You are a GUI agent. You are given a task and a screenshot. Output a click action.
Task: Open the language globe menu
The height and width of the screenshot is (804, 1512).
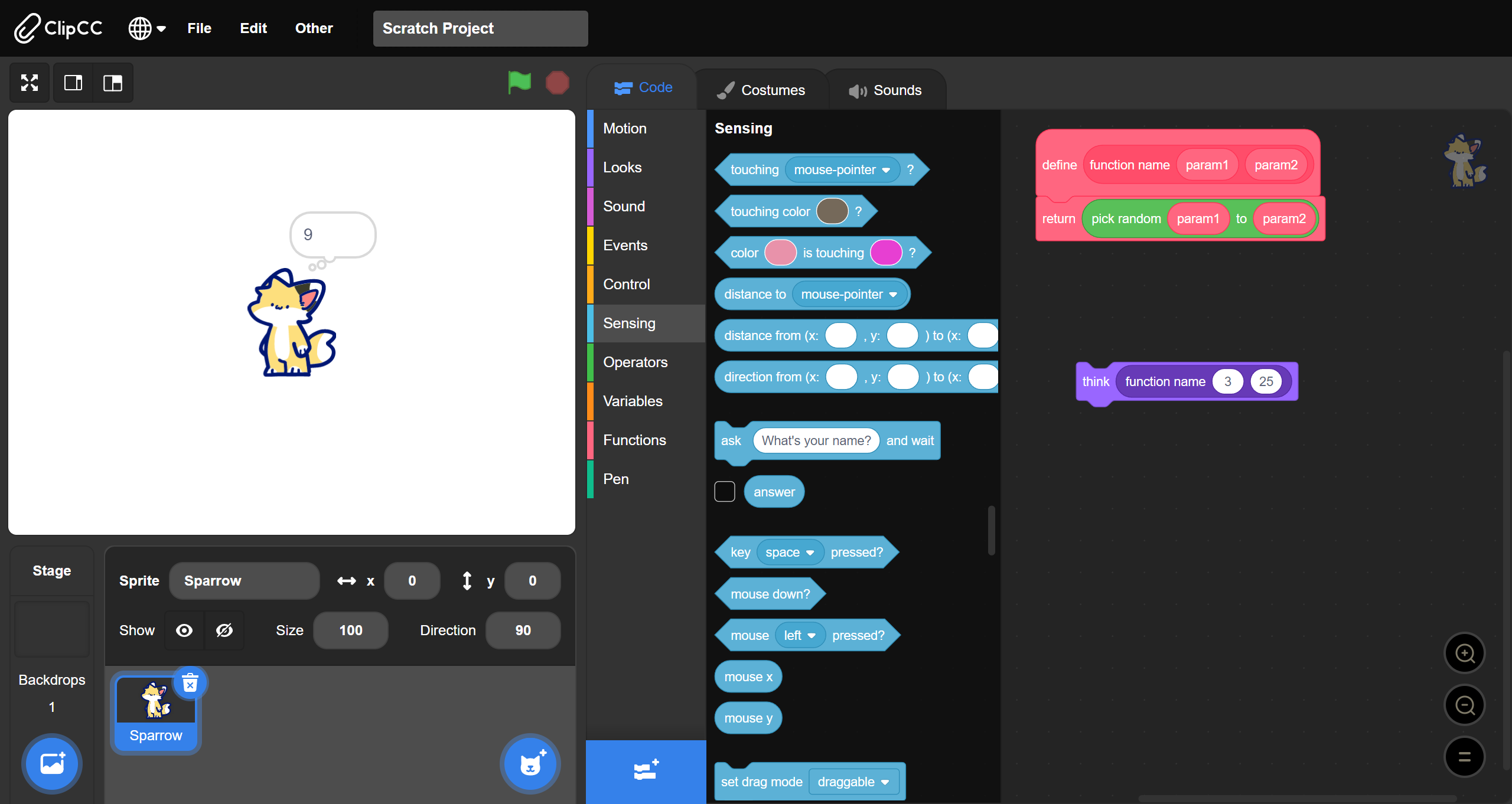click(147, 28)
